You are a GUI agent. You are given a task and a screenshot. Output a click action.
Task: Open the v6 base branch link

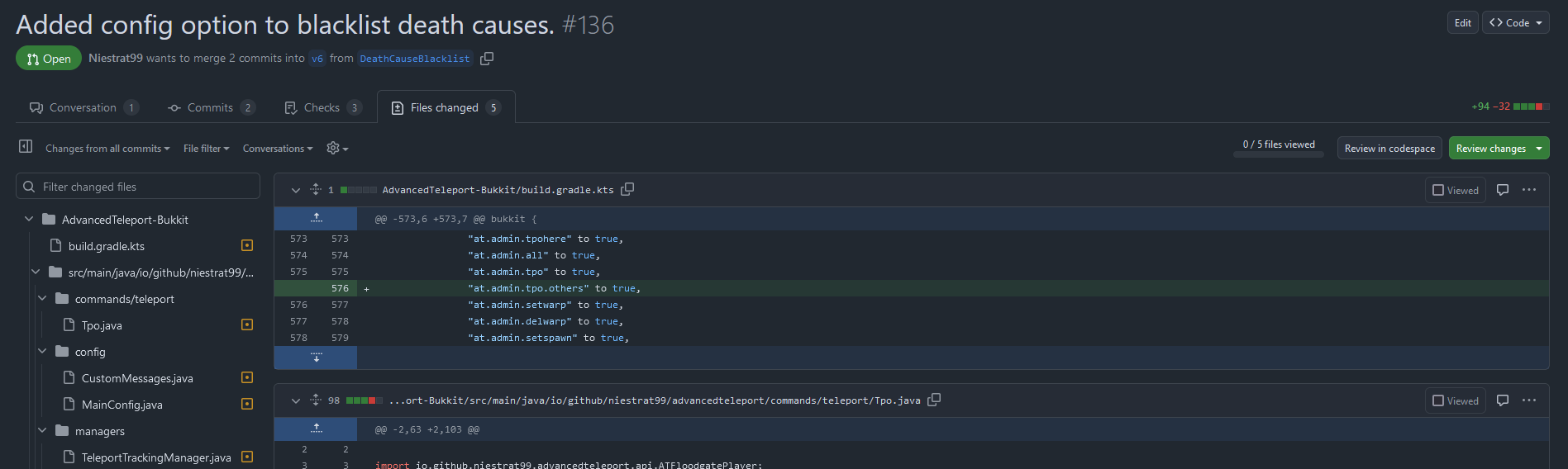[x=317, y=59]
